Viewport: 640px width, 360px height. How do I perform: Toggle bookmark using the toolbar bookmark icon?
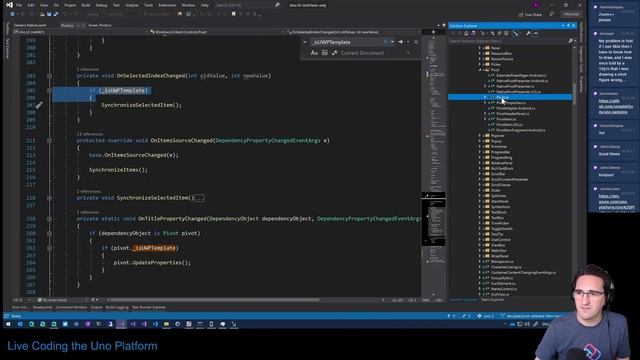click(x=233, y=14)
